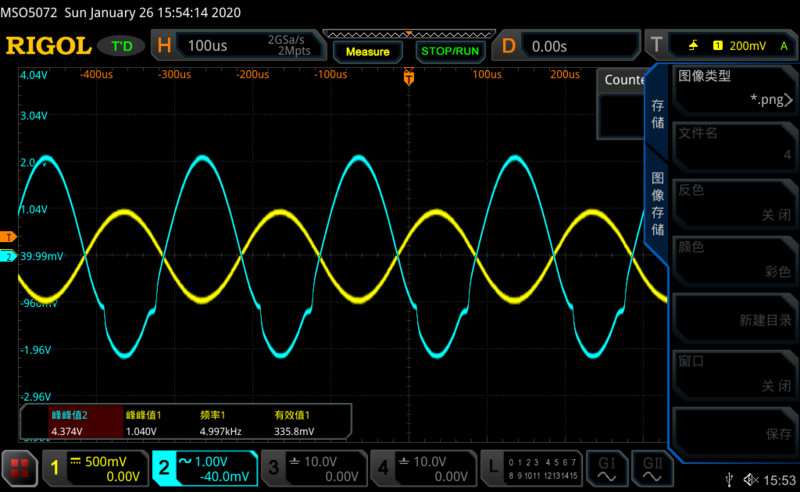The width and height of the screenshot is (800, 492).
Task: Select the GI waveform generator icon
Action: coord(607,467)
